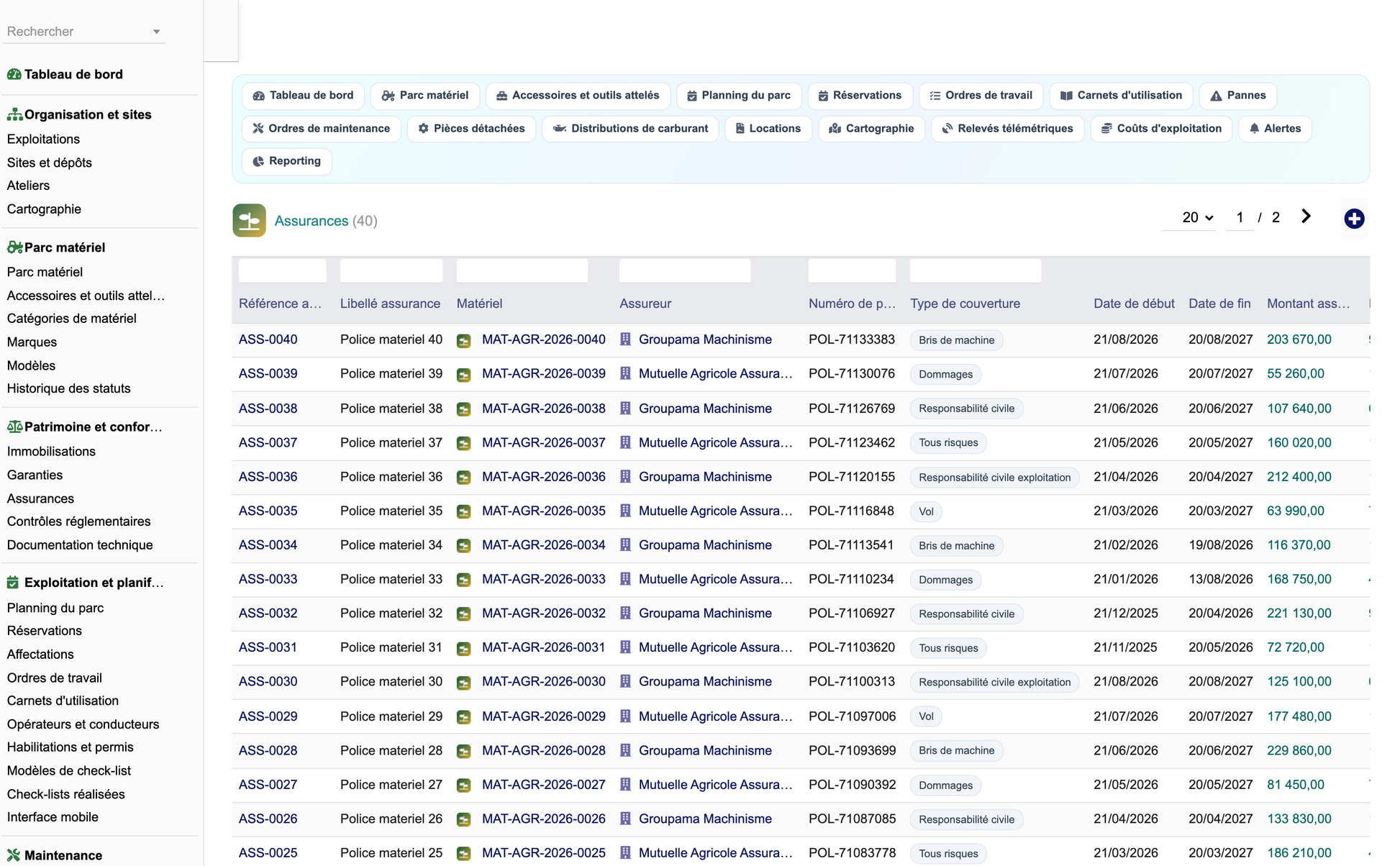This screenshot has width=1400, height=866.
Task: Click the Parc matériel sidebar tractor icon
Action: click(x=14, y=247)
